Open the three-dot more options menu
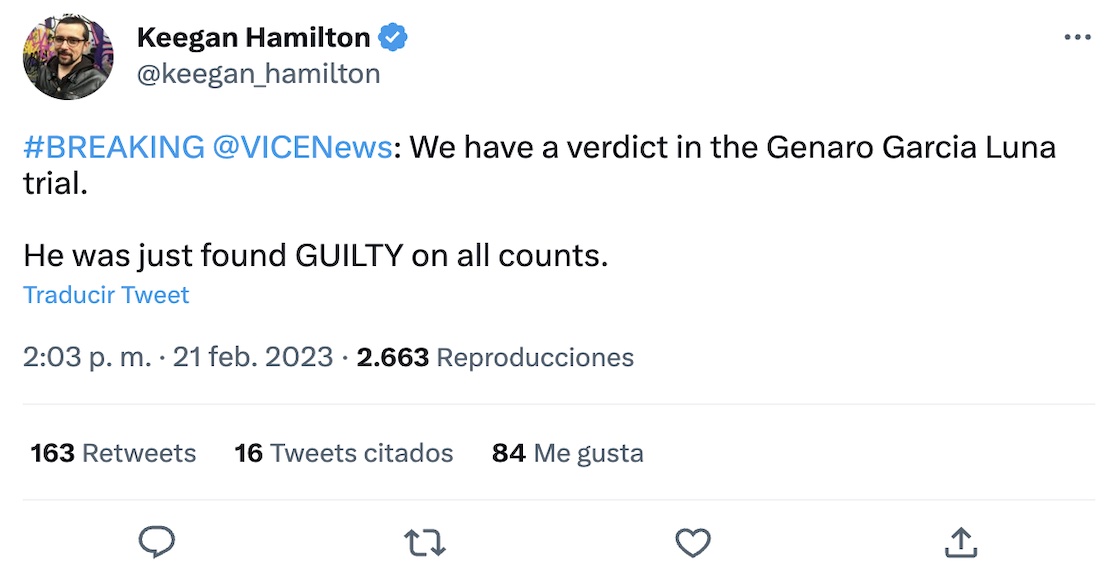Screen dimensions: 1120x581 1077,38
